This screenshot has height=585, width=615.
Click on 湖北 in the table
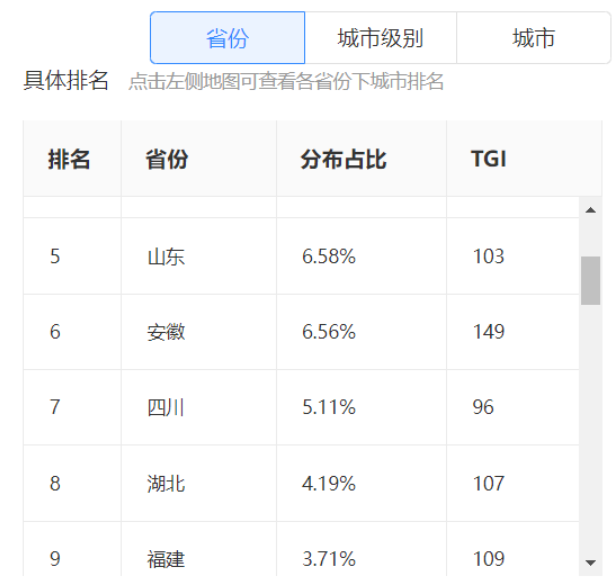coord(166,484)
